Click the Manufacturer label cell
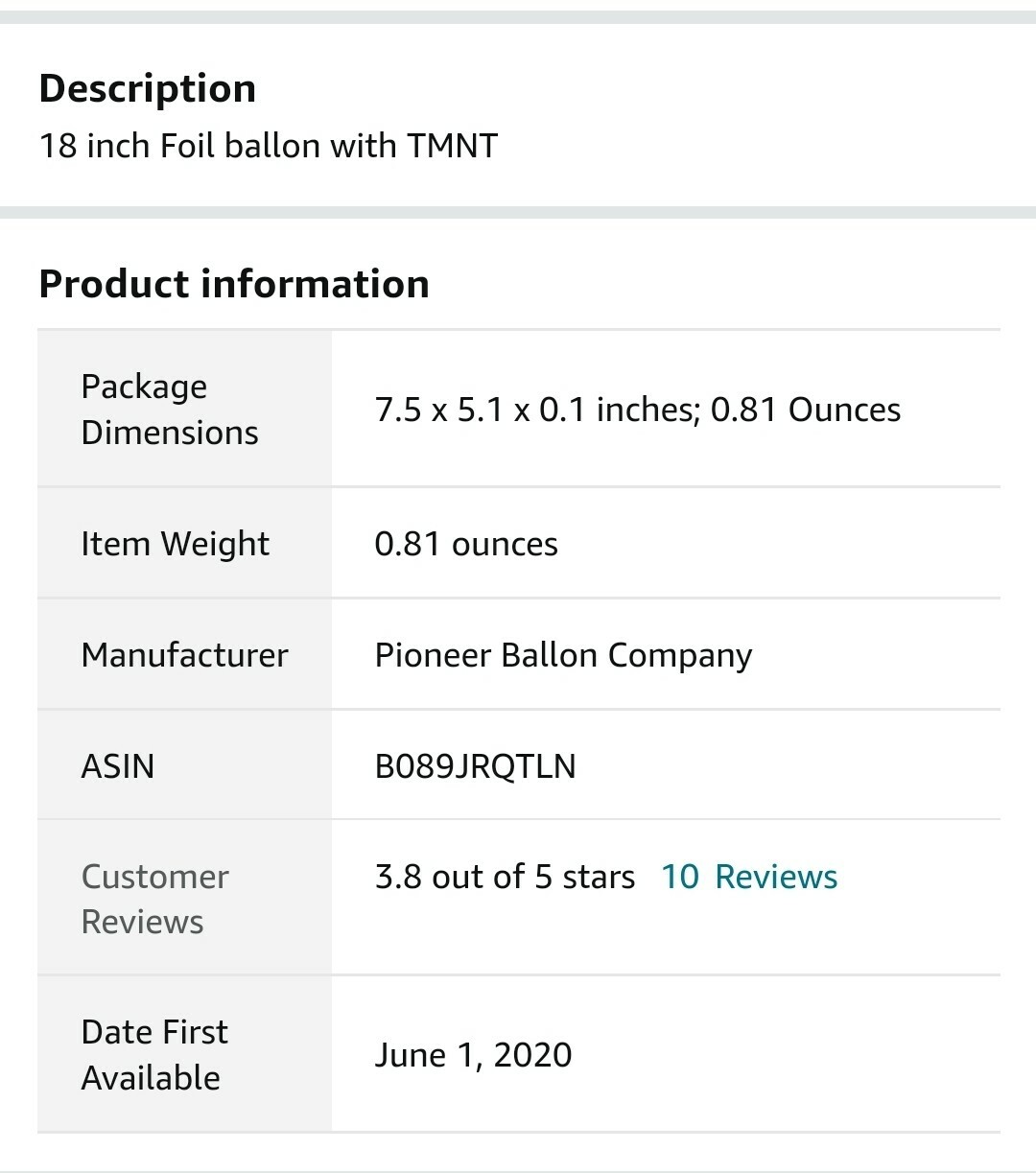Screen dimensions: 1036x1173 click(x=184, y=655)
